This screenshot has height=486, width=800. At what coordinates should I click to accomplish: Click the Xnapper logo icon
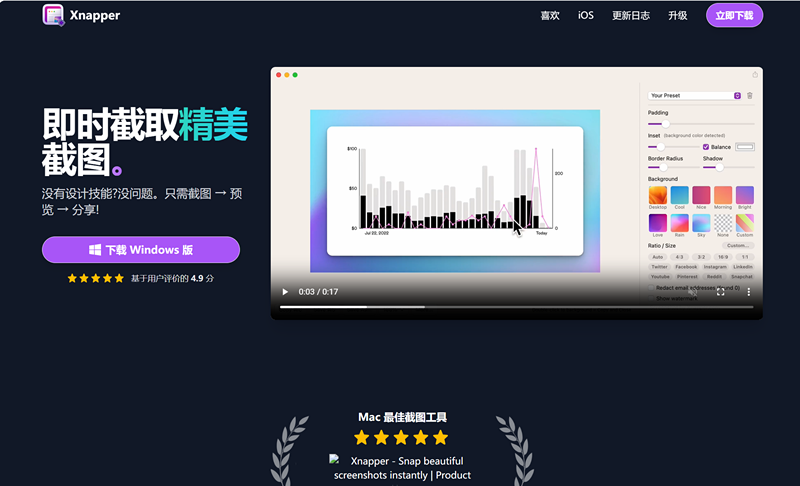(53, 15)
